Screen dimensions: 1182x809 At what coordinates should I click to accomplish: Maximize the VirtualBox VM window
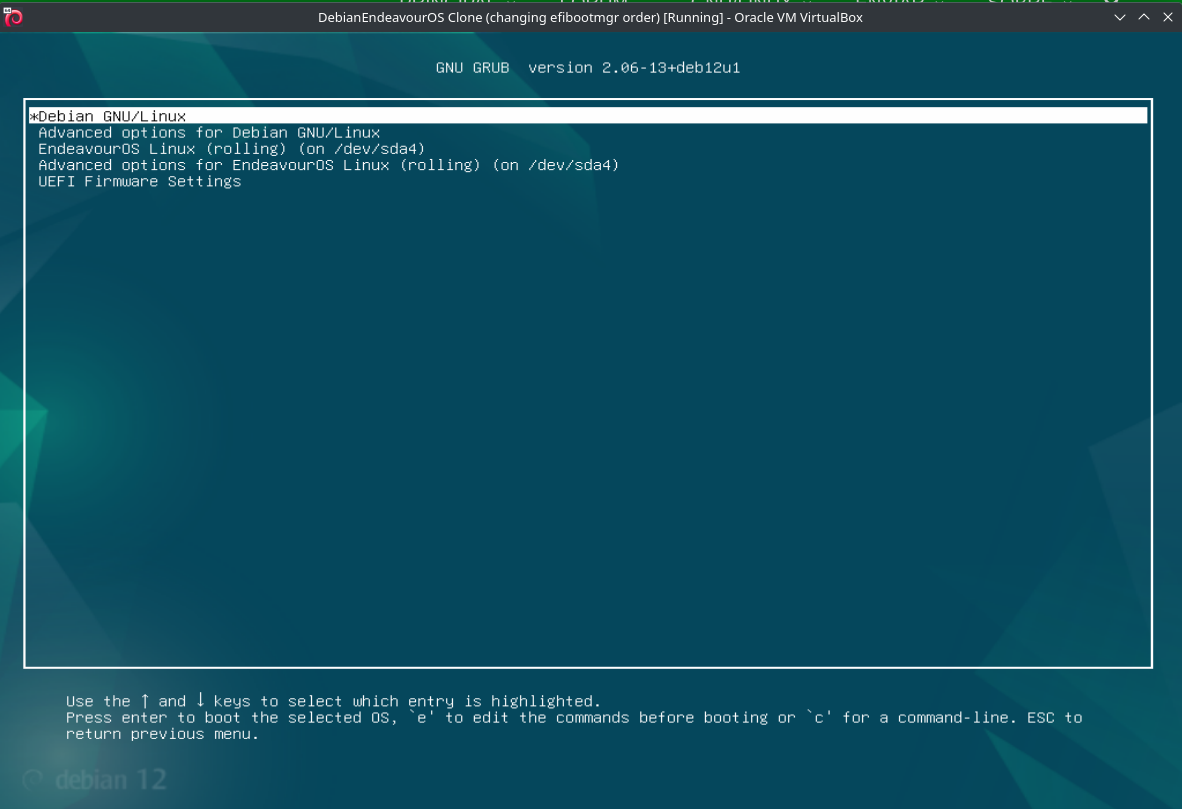click(1144, 17)
